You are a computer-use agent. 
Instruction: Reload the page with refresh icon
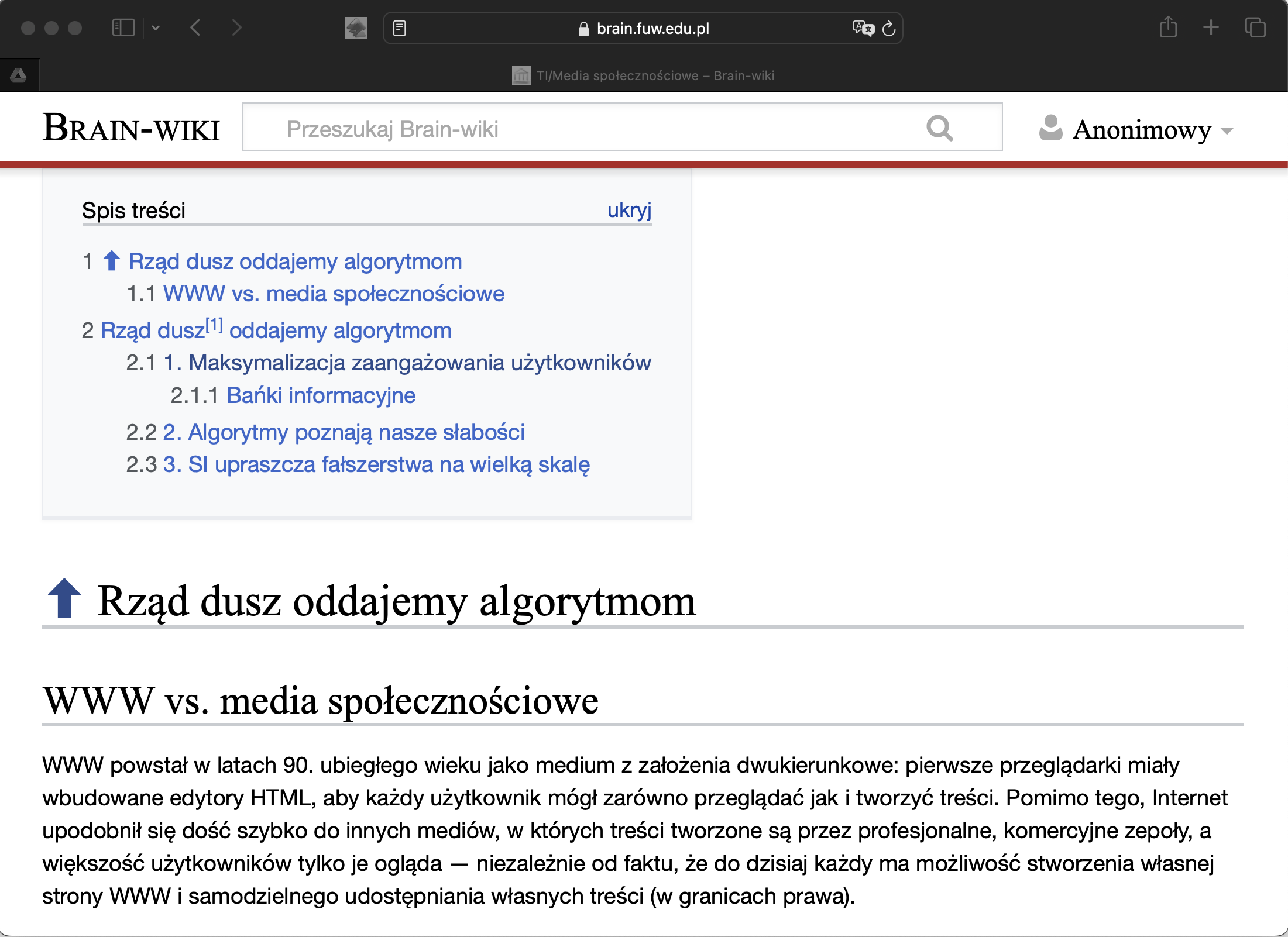[889, 28]
